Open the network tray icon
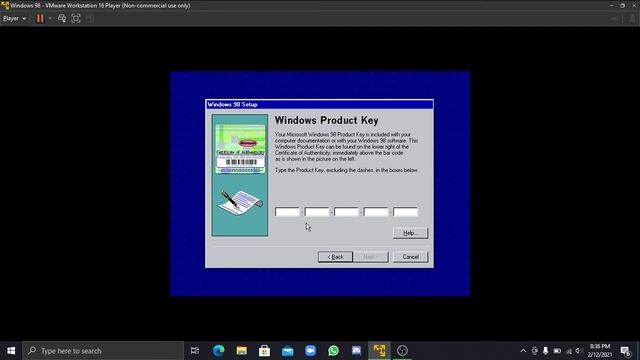This screenshot has width=640, height=360. 569,351
